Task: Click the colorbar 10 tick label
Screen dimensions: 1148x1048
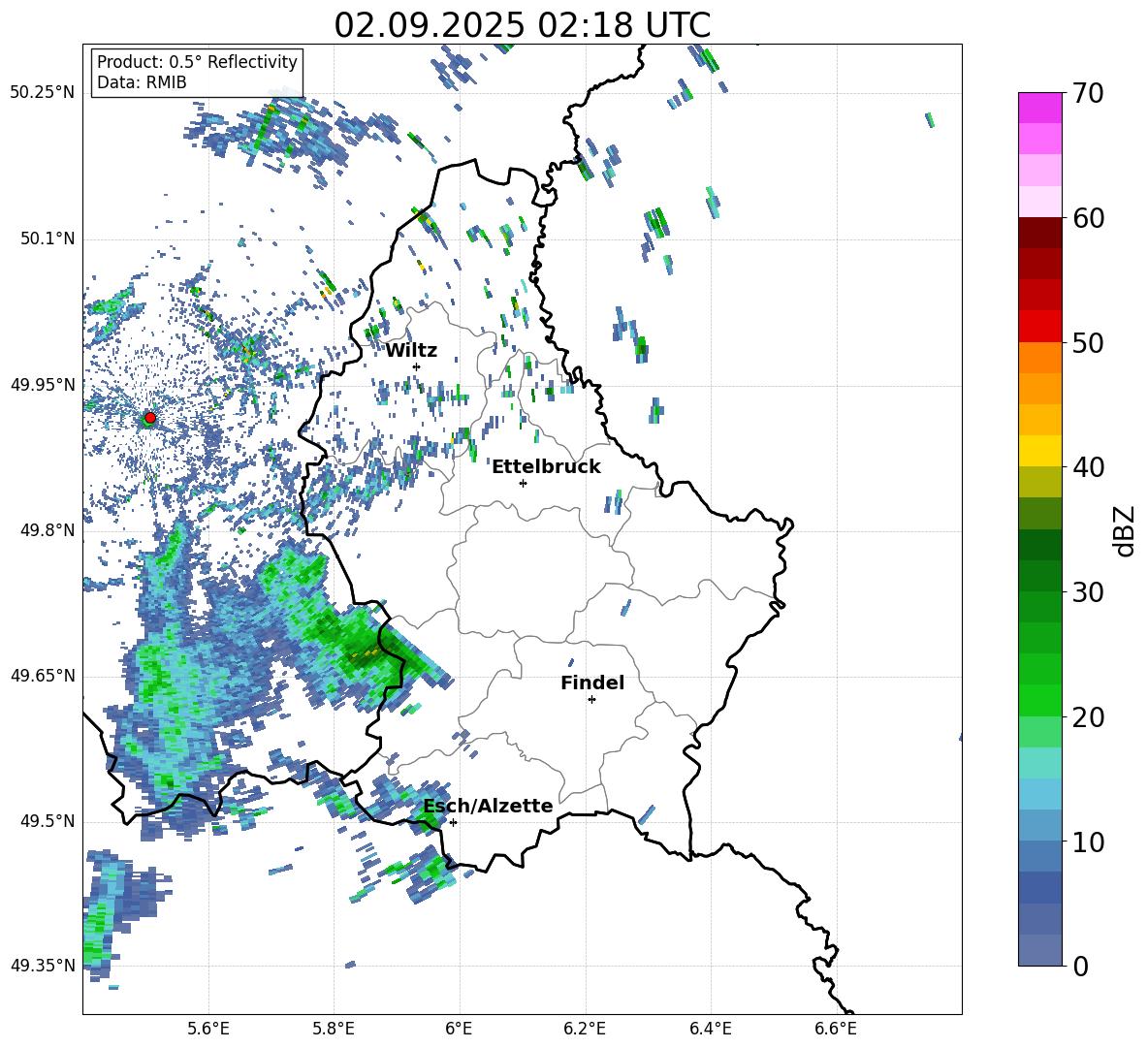Action: click(x=1088, y=842)
